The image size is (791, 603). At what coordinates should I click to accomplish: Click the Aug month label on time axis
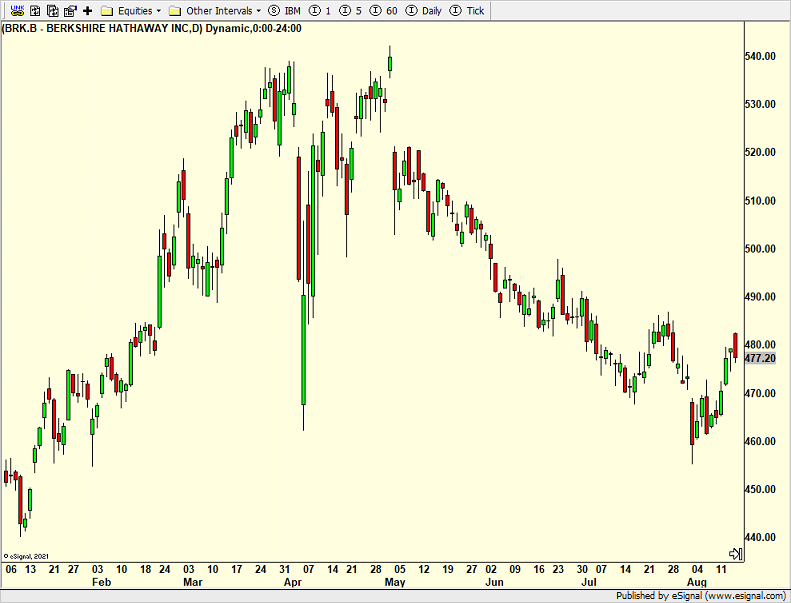697,582
